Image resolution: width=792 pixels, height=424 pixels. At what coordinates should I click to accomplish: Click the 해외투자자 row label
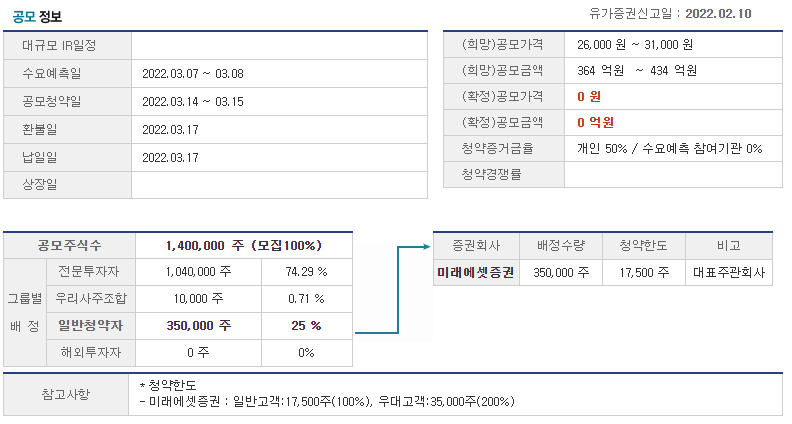point(91,352)
